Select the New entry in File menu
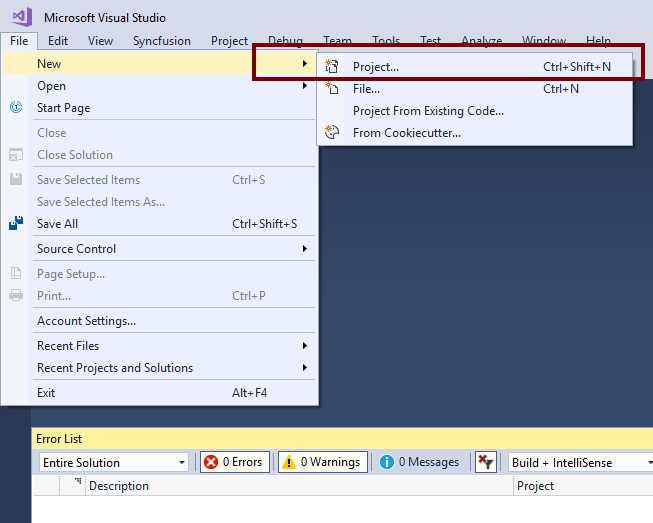This screenshot has height=523, width=653. click(x=160, y=64)
